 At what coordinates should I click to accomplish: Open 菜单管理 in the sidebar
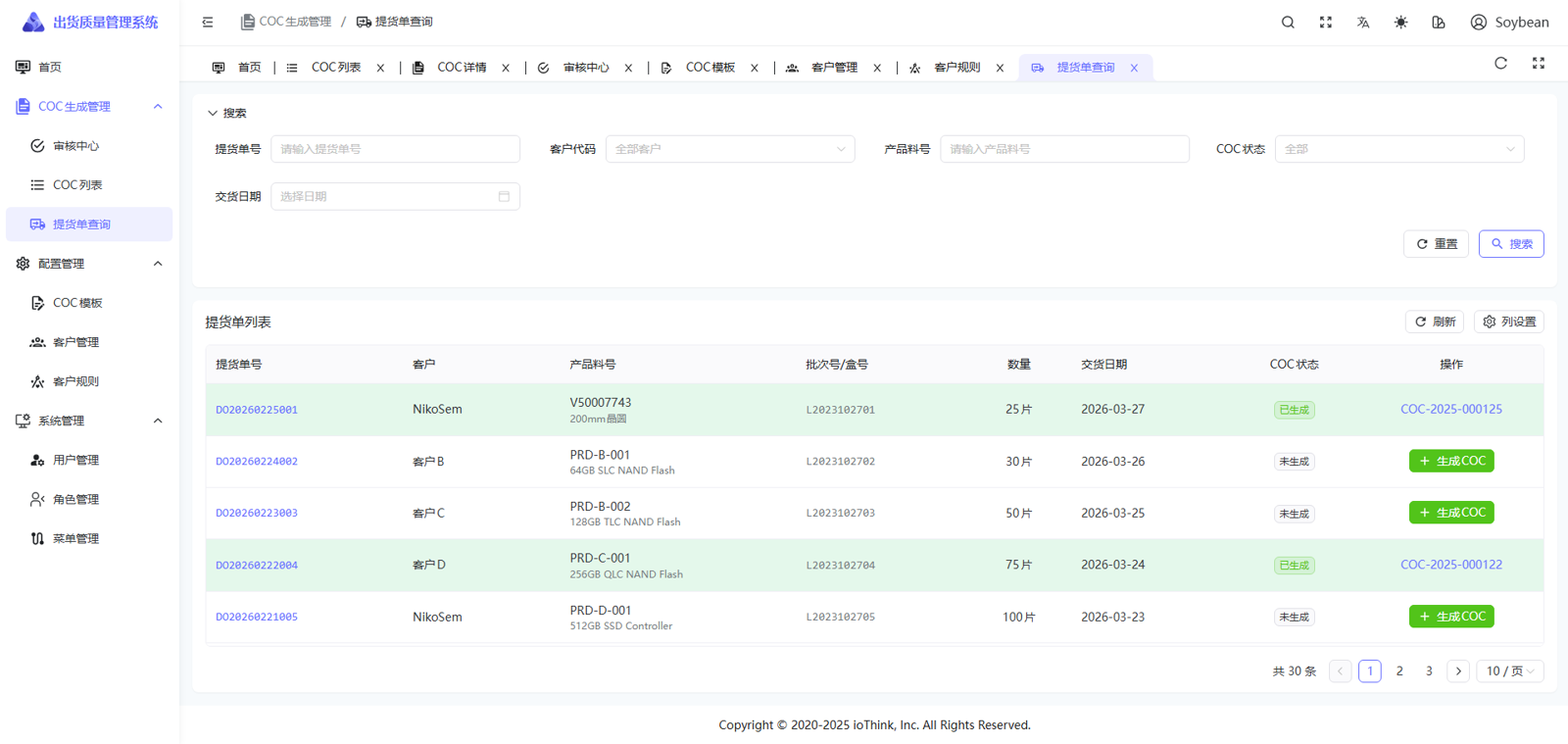tap(89, 538)
